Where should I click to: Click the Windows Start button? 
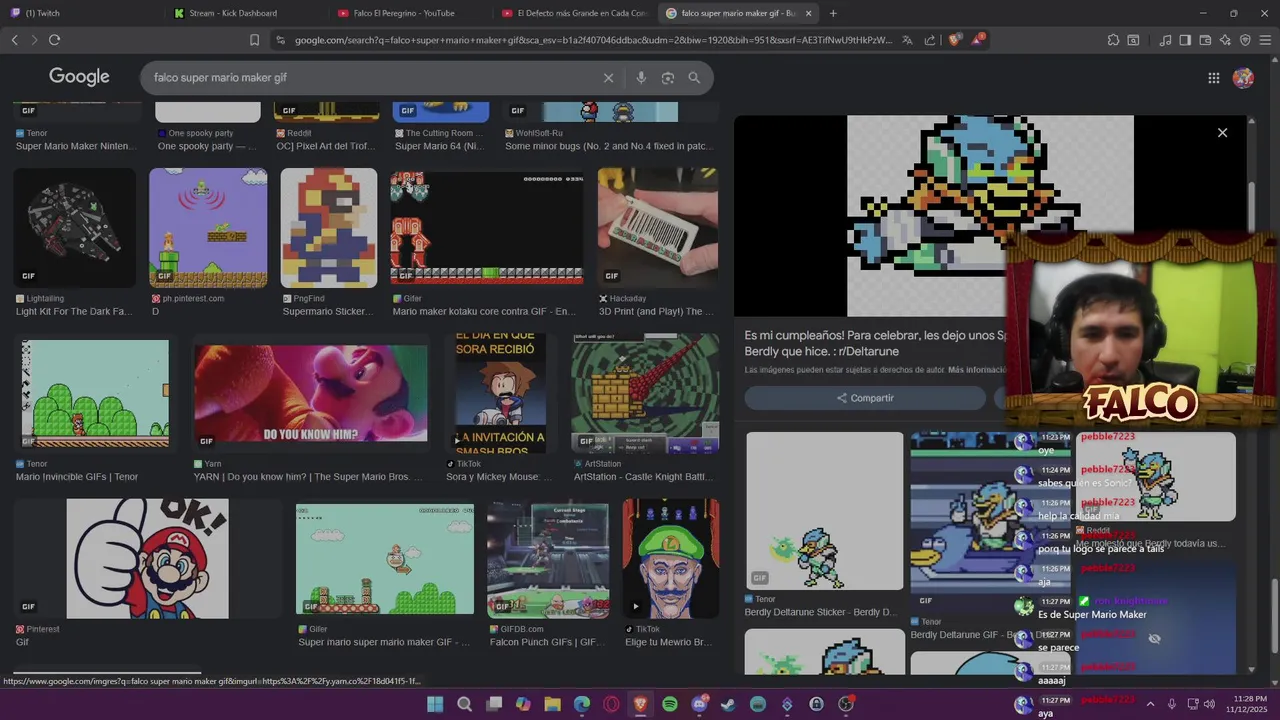[435, 704]
